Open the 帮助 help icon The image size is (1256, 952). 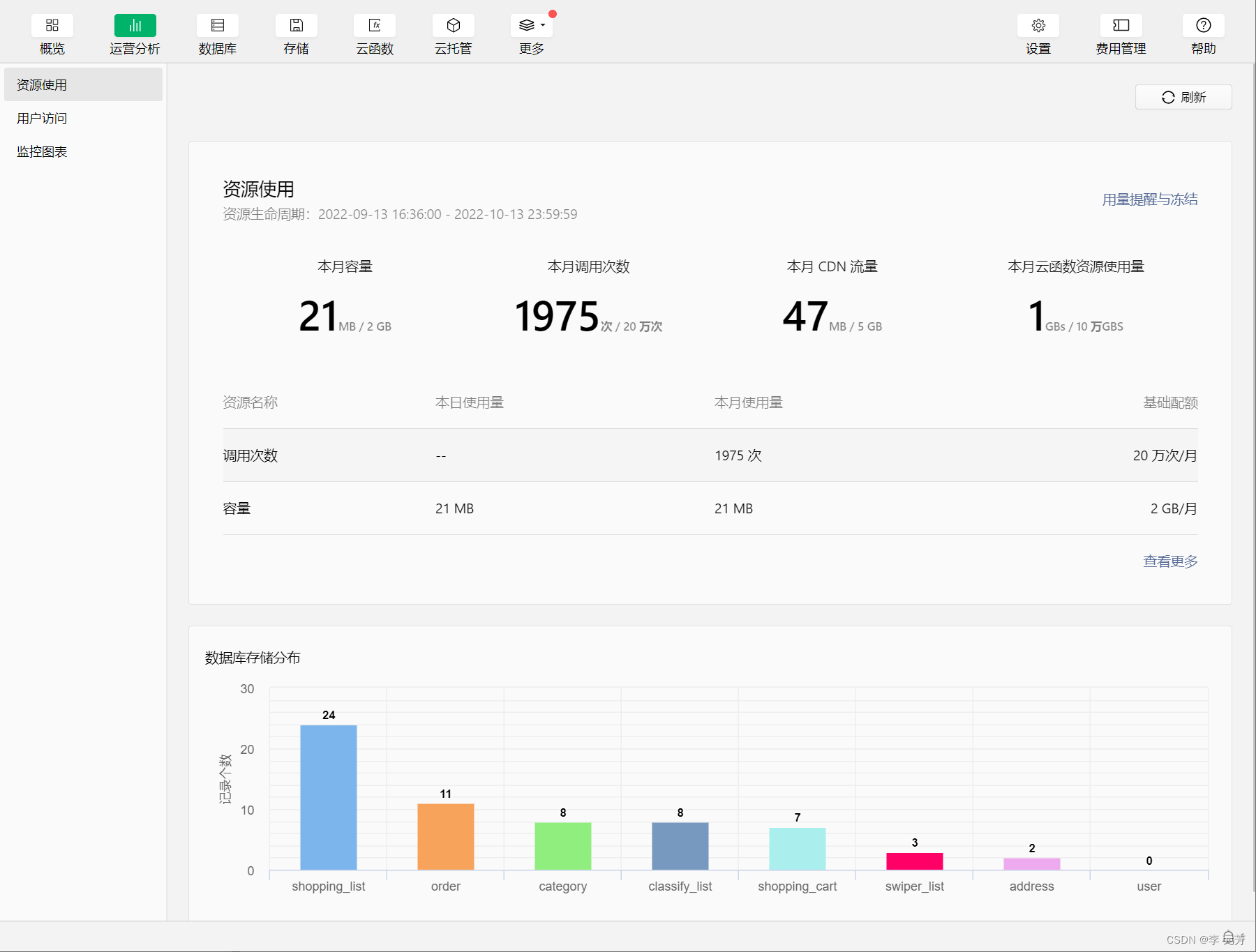[x=1204, y=26]
